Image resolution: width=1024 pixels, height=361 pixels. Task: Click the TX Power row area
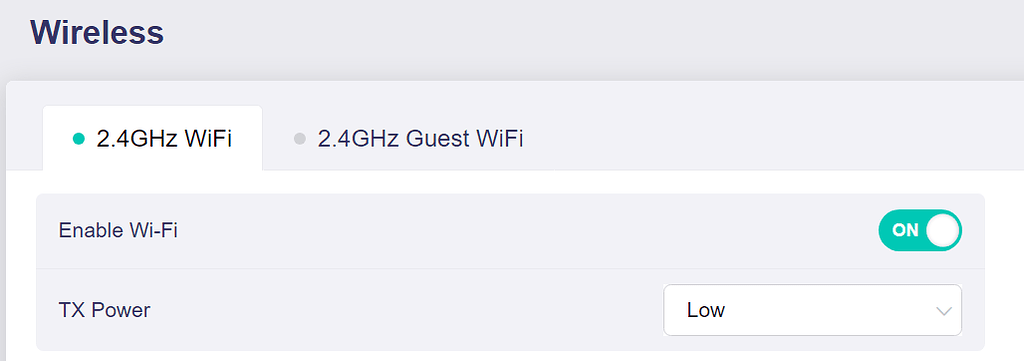(x=510, y=310)
